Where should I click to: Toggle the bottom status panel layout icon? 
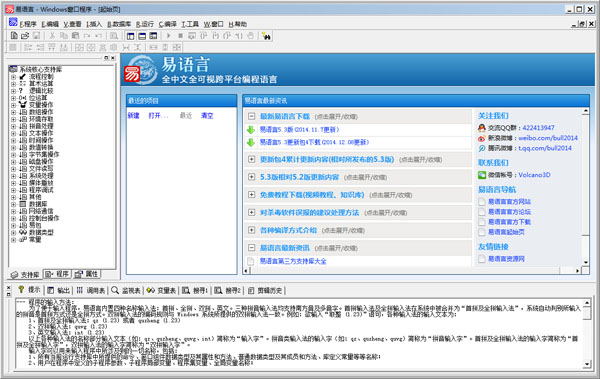tap(142, 36)
